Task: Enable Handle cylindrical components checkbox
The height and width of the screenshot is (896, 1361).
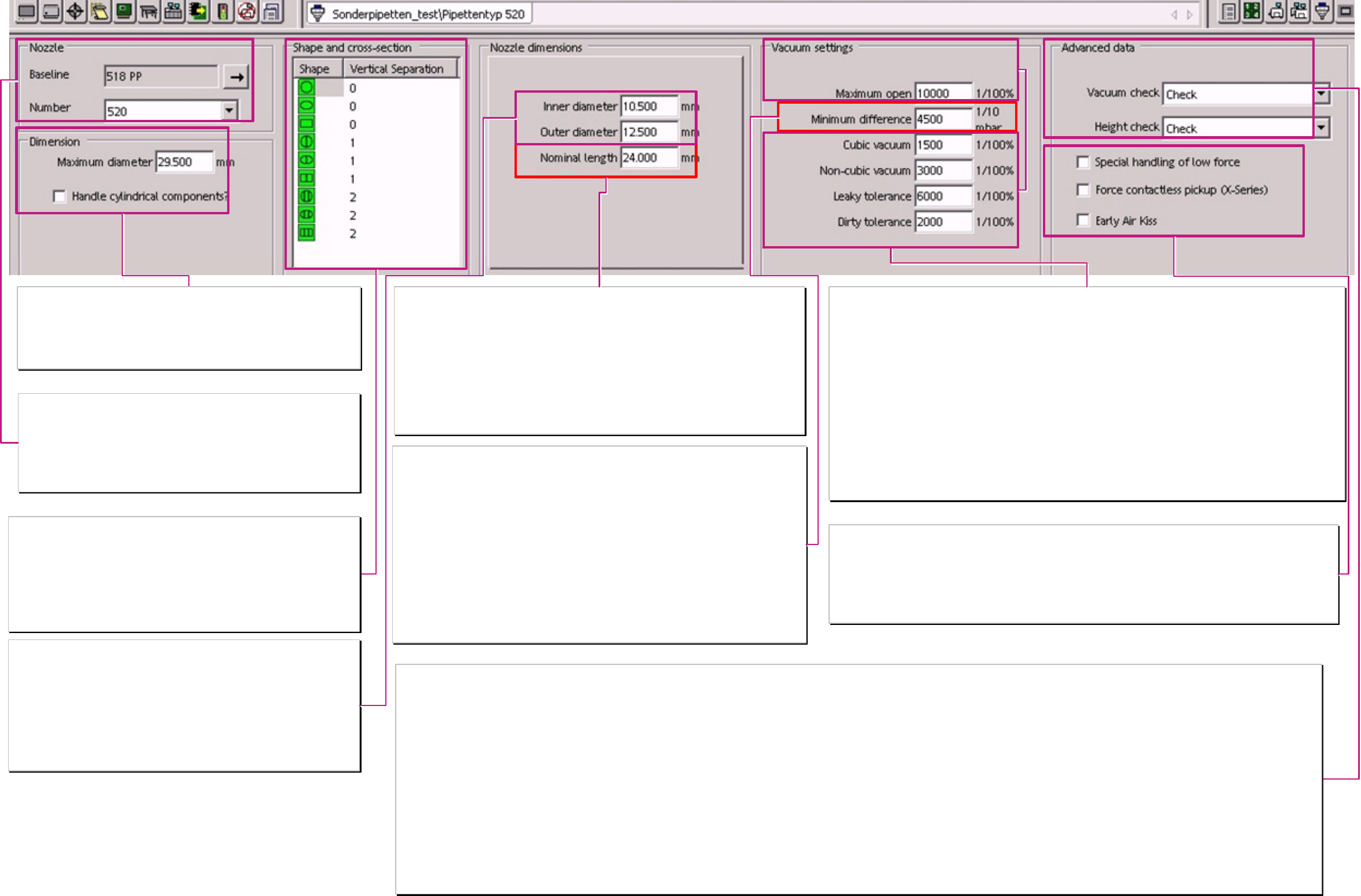Action: click(x=59, y=196)
